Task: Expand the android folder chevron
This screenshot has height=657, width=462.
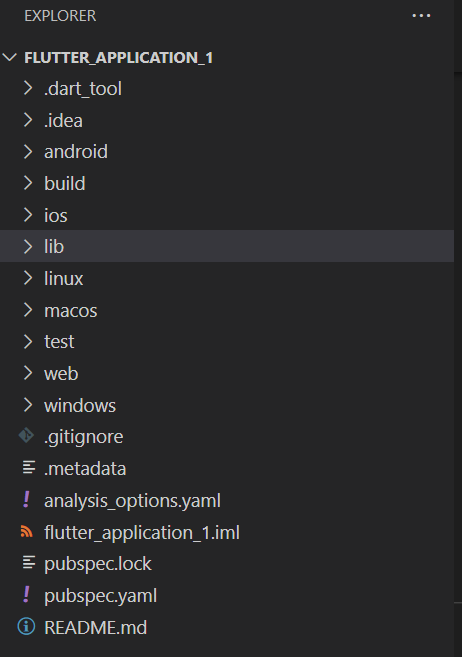Action: coord(28,152)
